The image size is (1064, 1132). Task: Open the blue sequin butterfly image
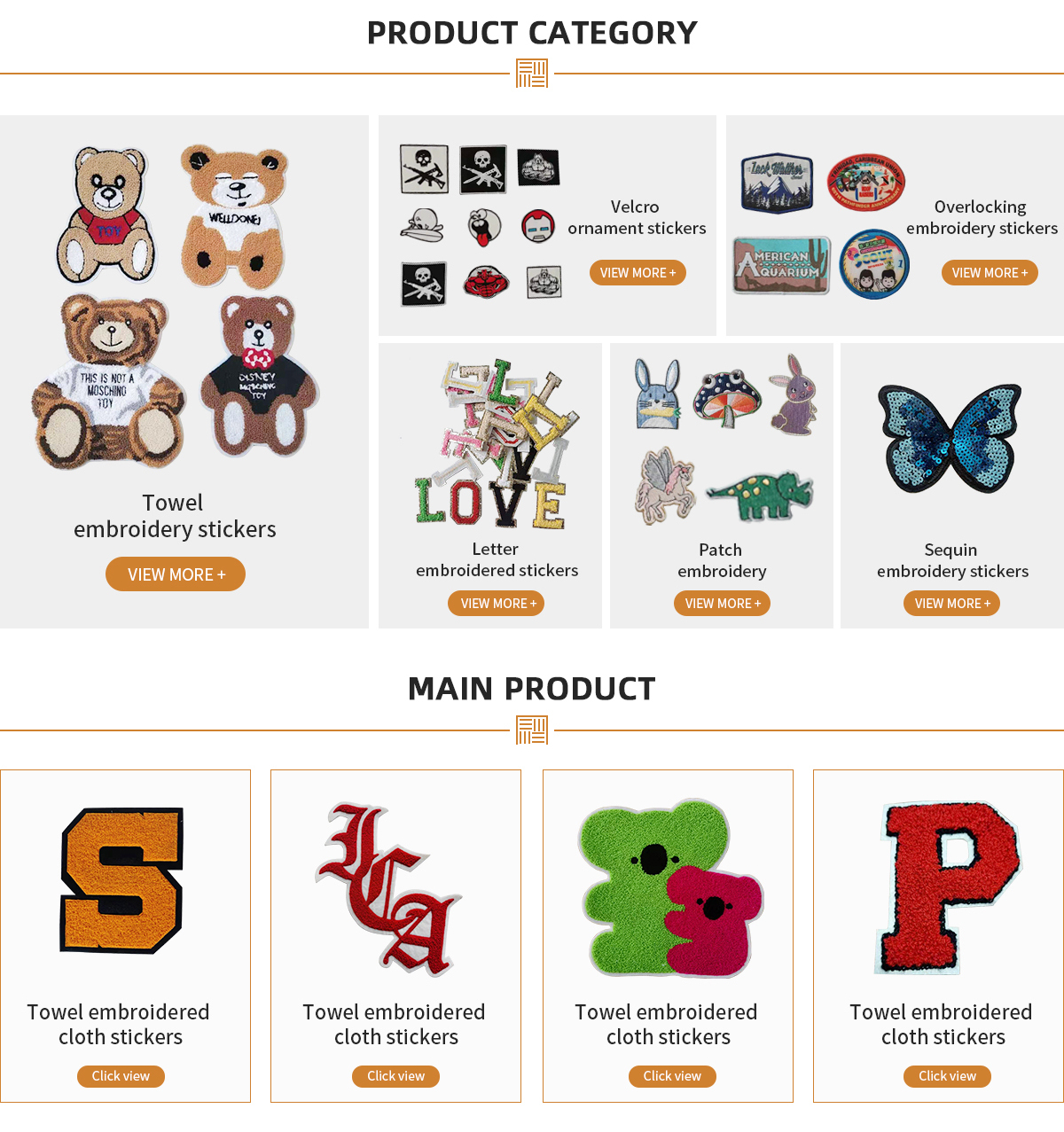point(949,438)
